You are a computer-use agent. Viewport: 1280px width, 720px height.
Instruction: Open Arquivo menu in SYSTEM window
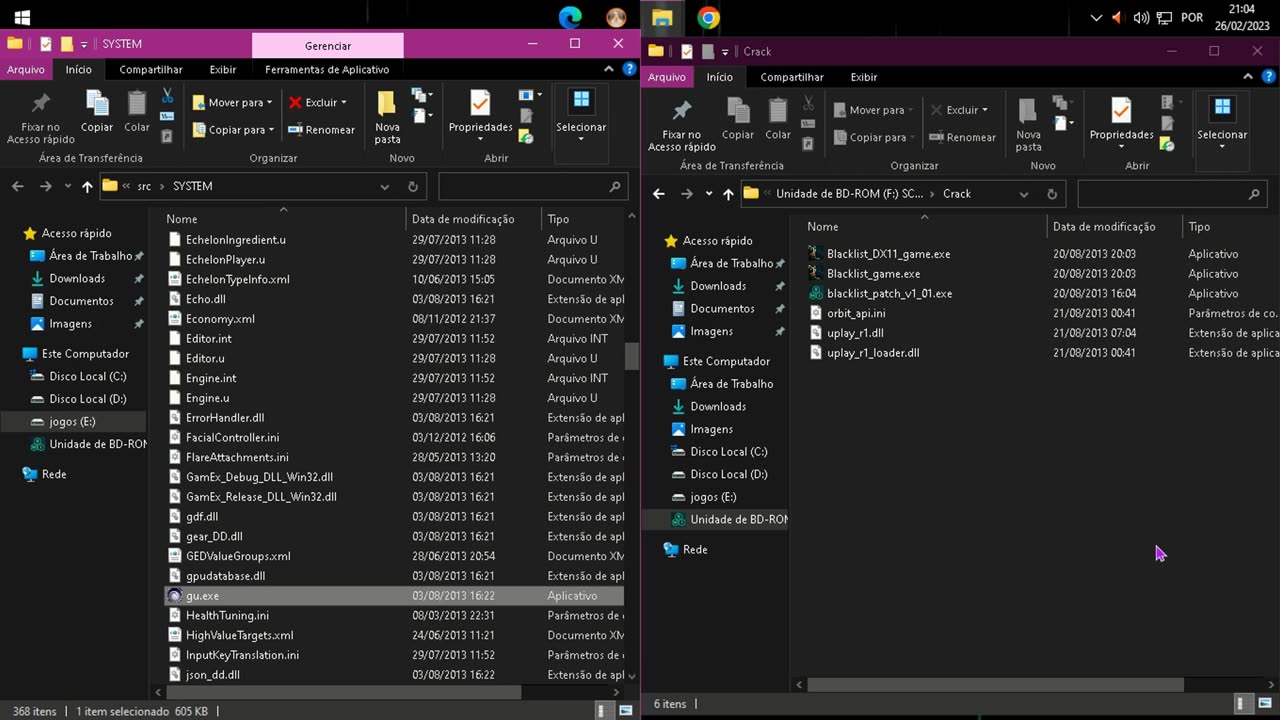(x=26, y=69)
